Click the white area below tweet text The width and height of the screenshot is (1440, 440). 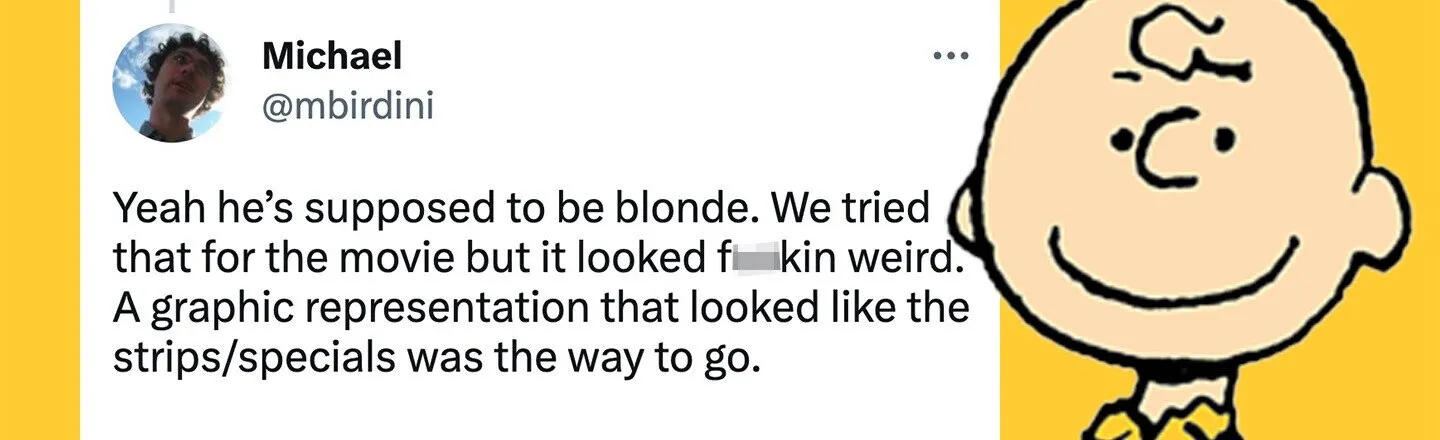coord(540,412)
